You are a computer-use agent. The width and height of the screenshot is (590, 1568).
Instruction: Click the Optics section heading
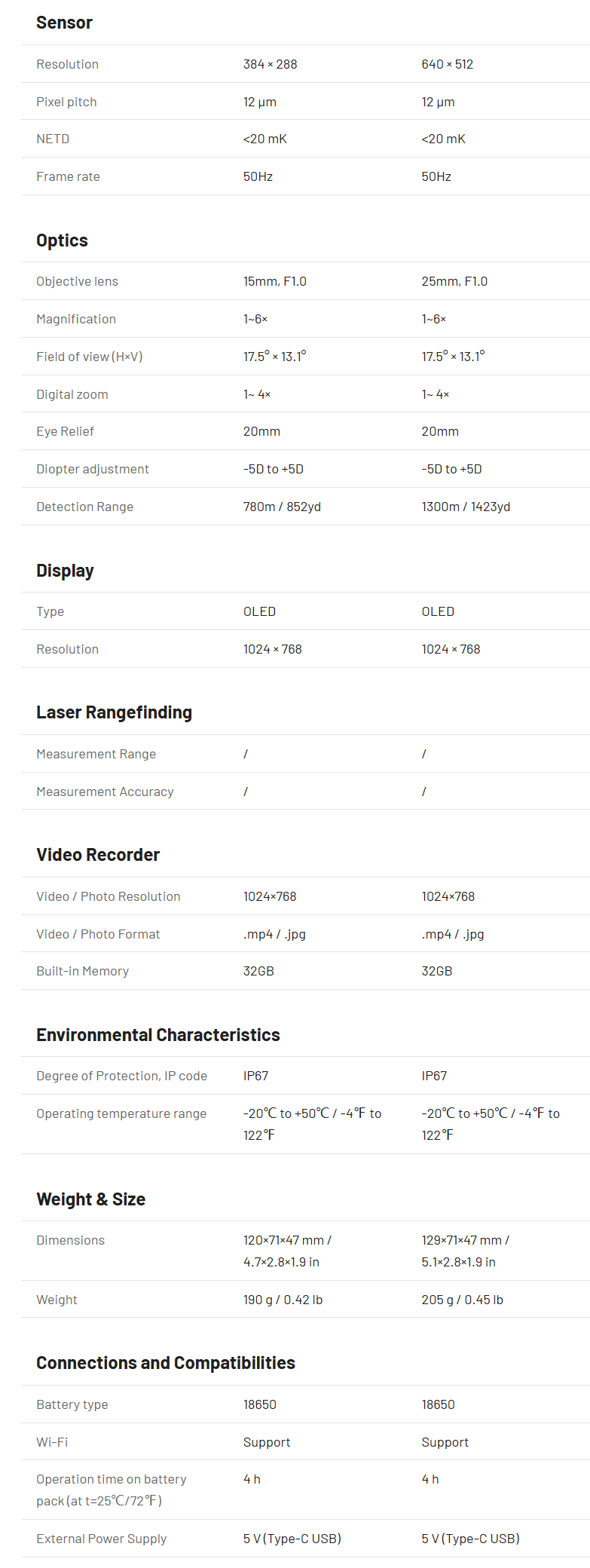(62, 240)
